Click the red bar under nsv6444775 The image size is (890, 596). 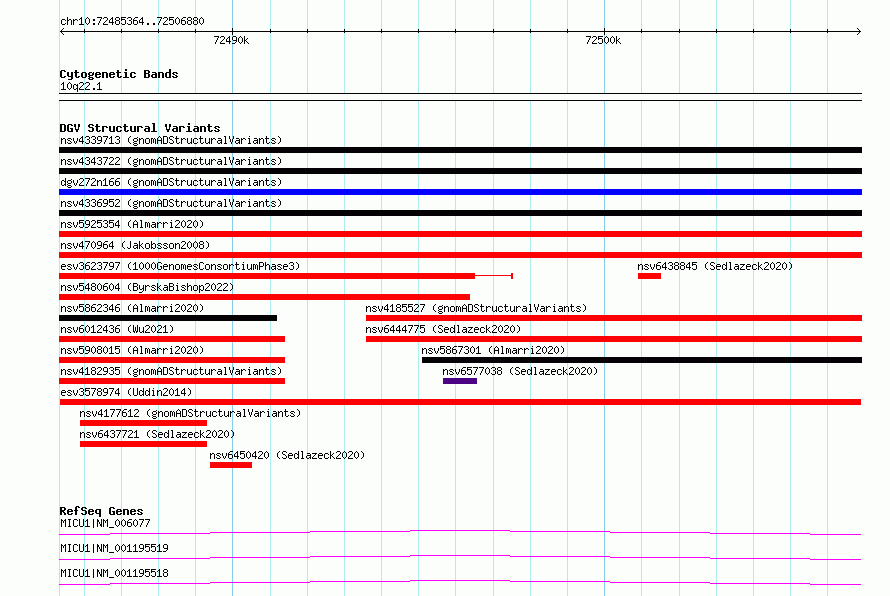(x=614, y=339)
